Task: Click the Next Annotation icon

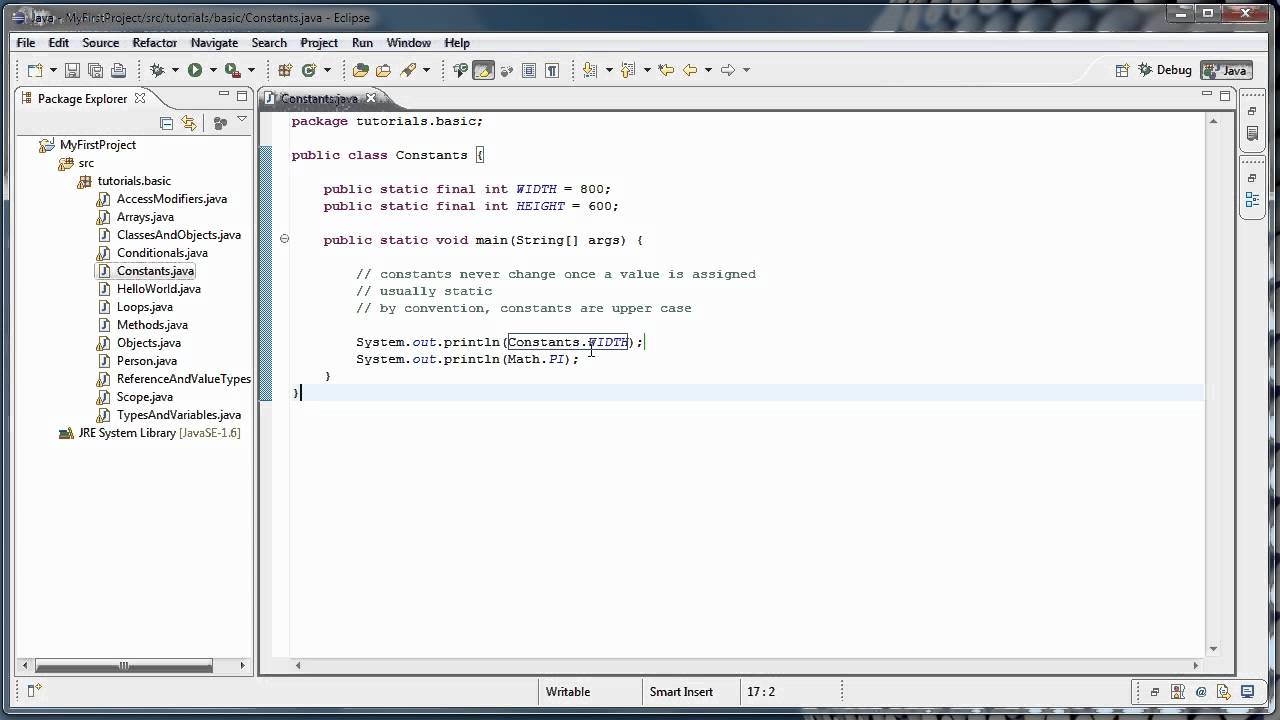Action: (590, 70)
